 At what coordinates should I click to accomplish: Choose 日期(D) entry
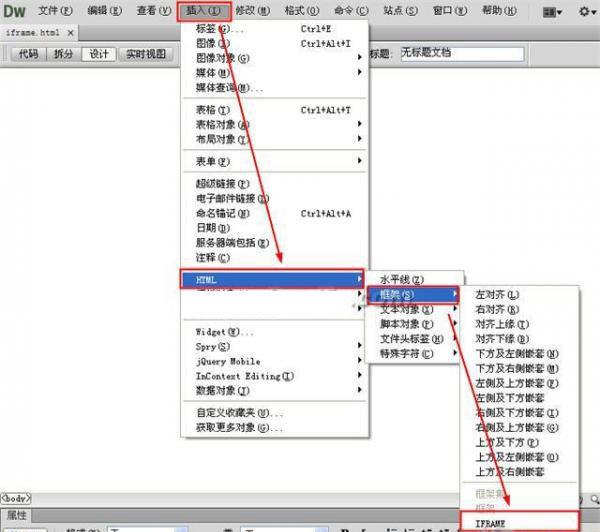[275, 228]
